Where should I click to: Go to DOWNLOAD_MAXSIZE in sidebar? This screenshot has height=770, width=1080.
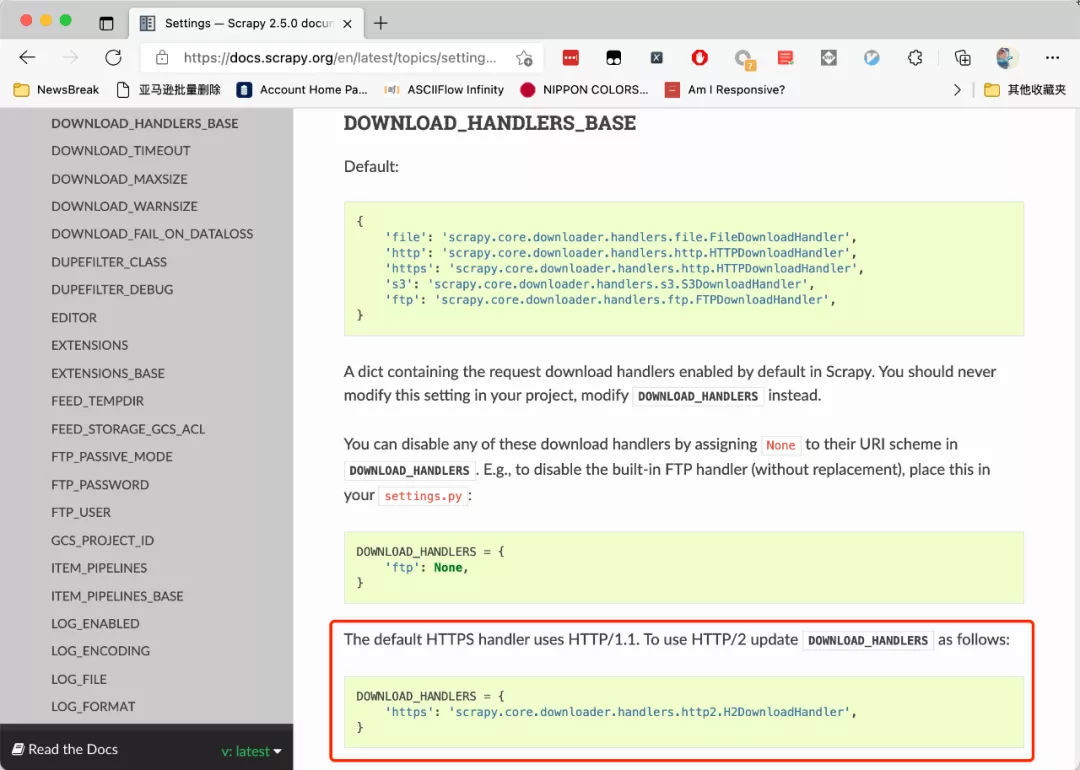point(119,179)
